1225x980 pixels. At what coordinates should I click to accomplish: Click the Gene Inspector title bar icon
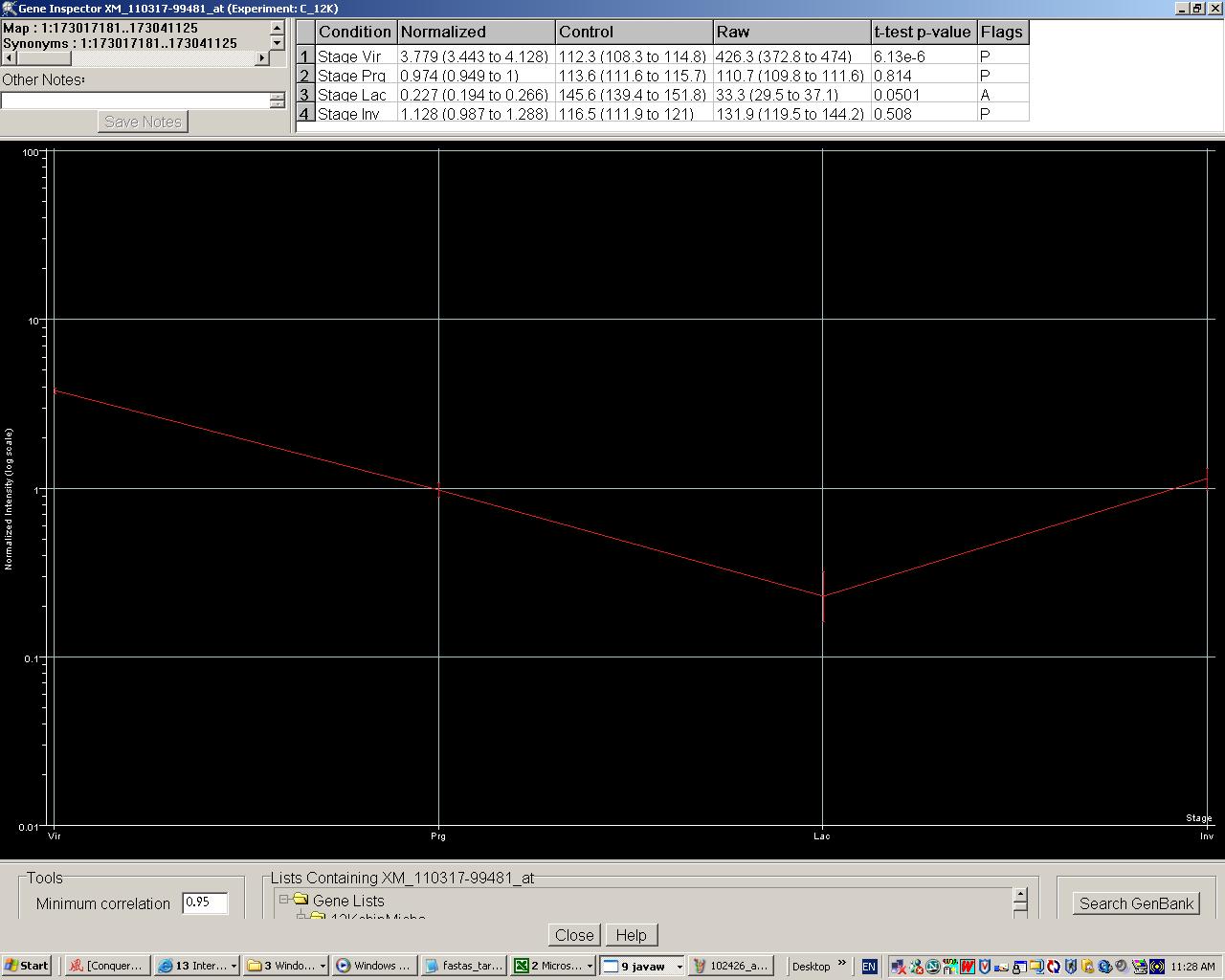[x=9, y=8]
